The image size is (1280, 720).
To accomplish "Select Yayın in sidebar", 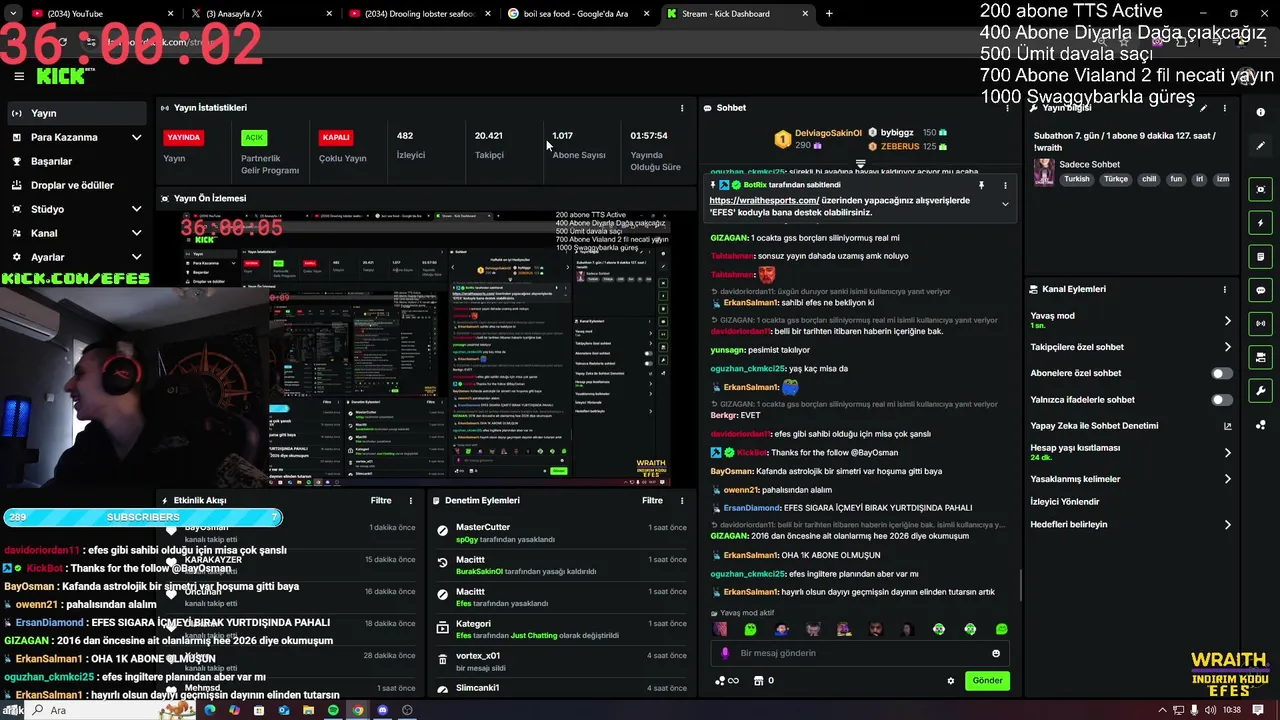I will [76, 113].
